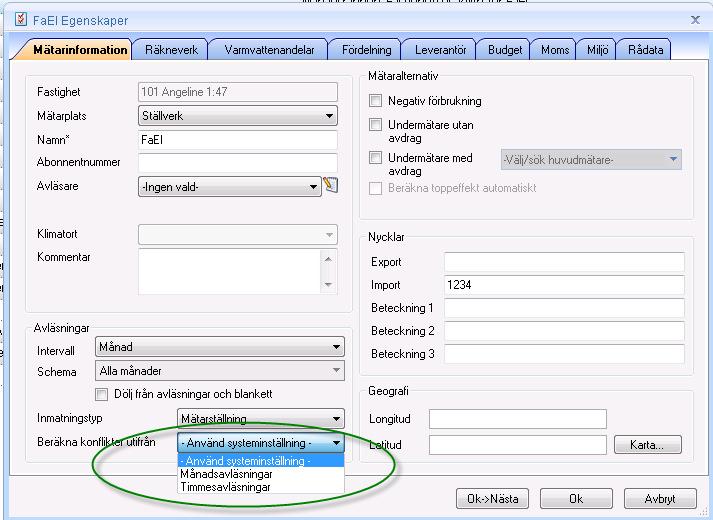The height and width of the screenshot is (520, 713).
Task: Click the Ok->Nästa button
Action: pyautogui.click(x=492, y=499)
